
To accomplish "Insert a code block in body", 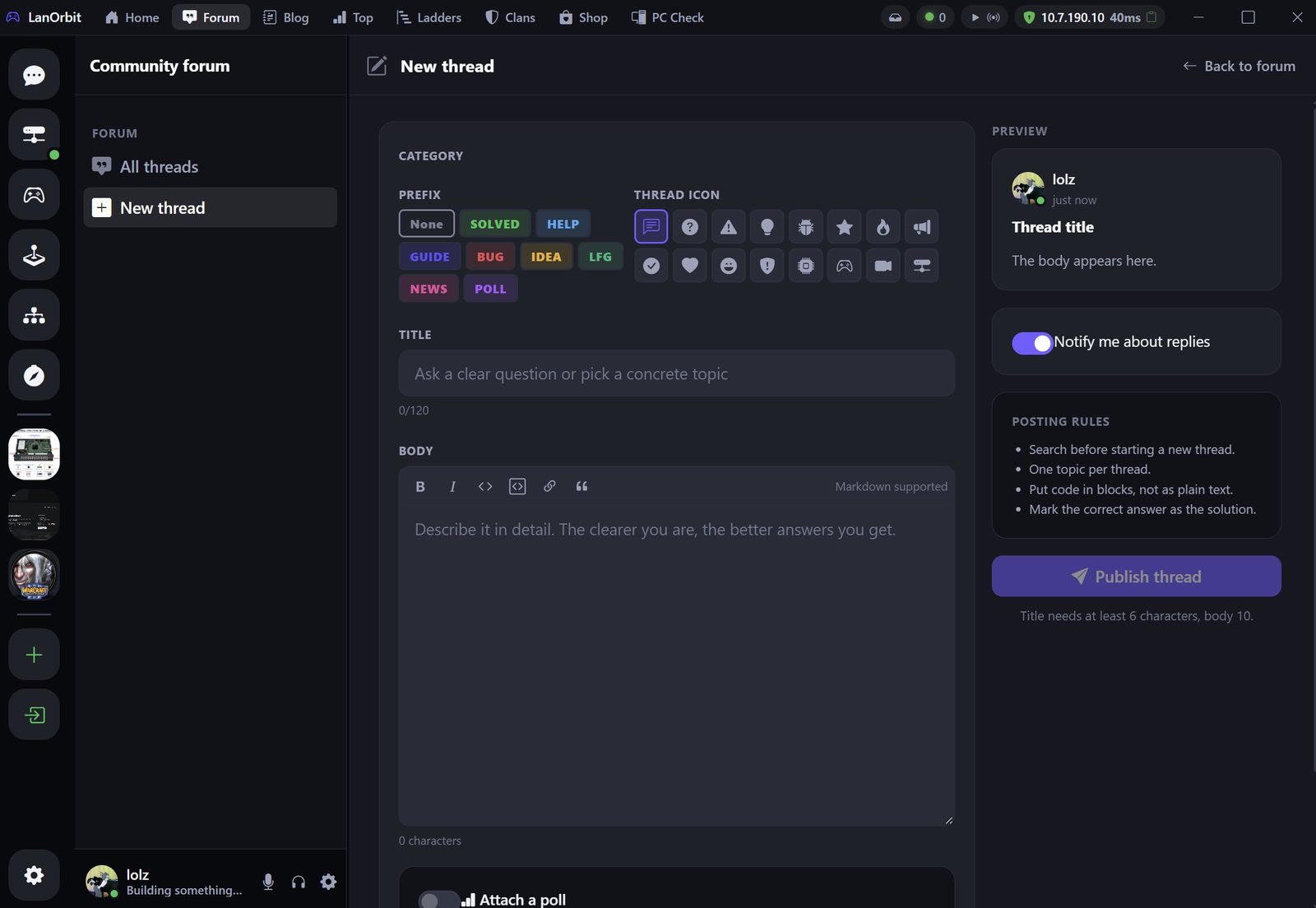I will tap(517, 487).
